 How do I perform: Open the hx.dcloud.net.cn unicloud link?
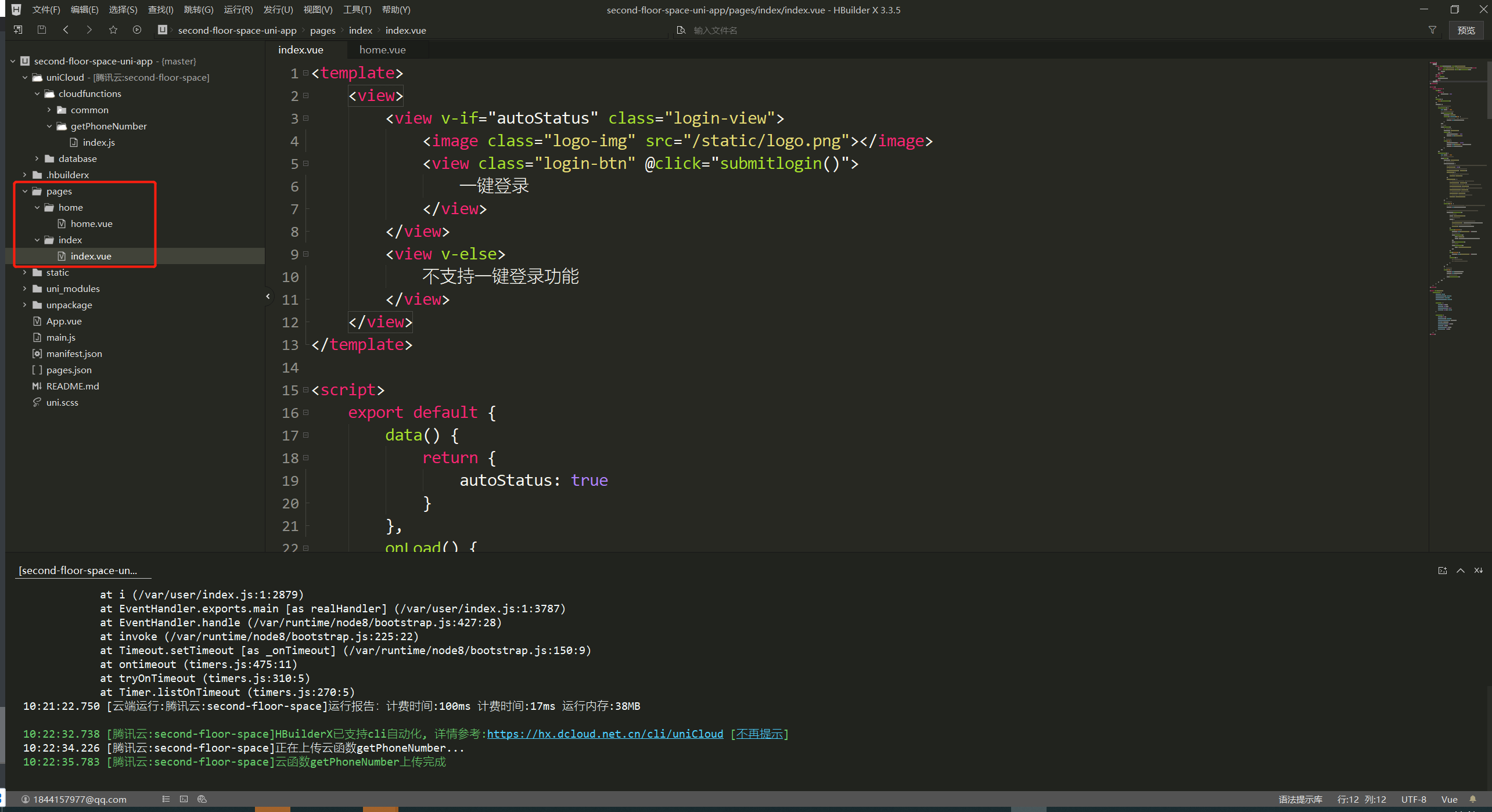605,734
